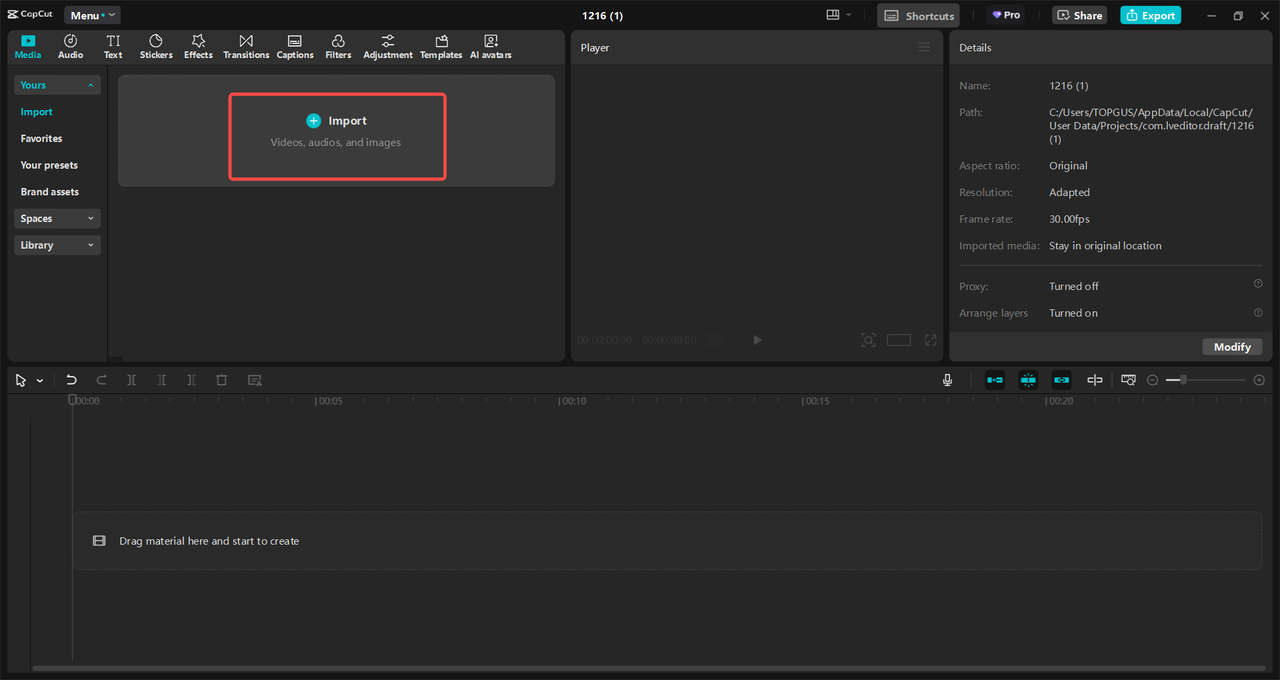Screen dimensions: 1280x680
Task: Select Brand assets in the sidebar
Action: 50,191
